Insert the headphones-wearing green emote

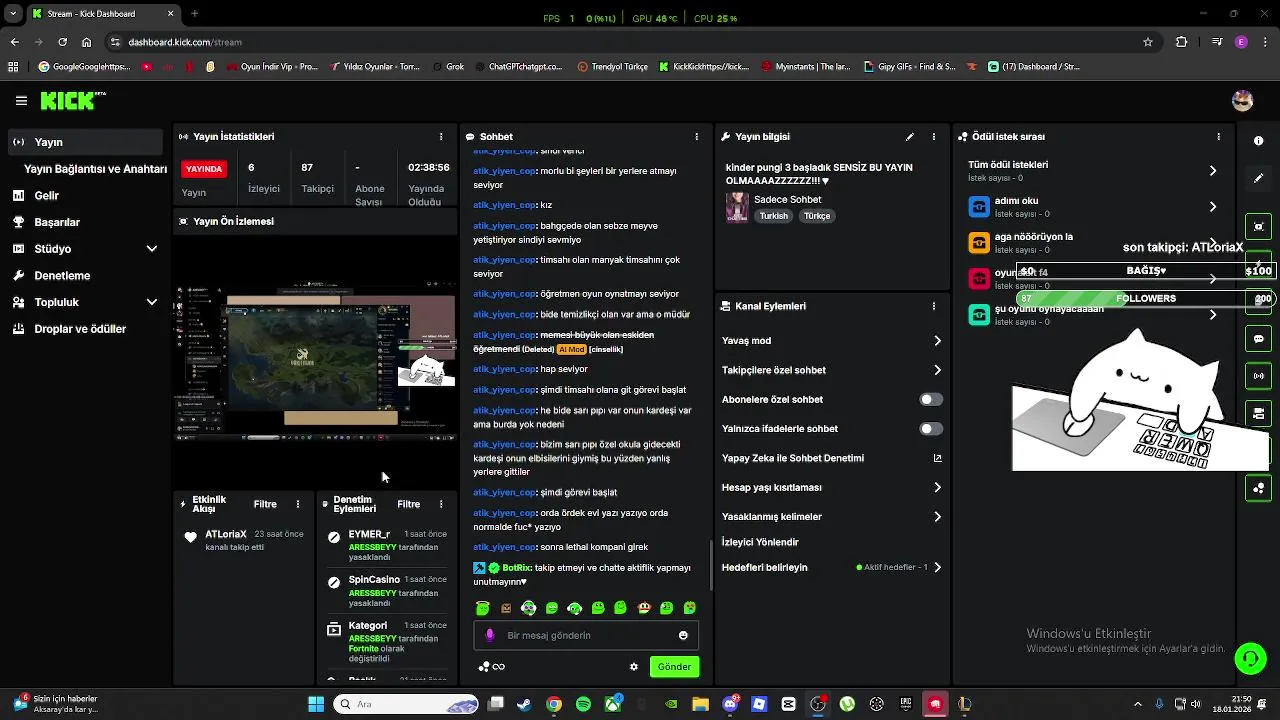pyautogui.click(x=574, y=608)
